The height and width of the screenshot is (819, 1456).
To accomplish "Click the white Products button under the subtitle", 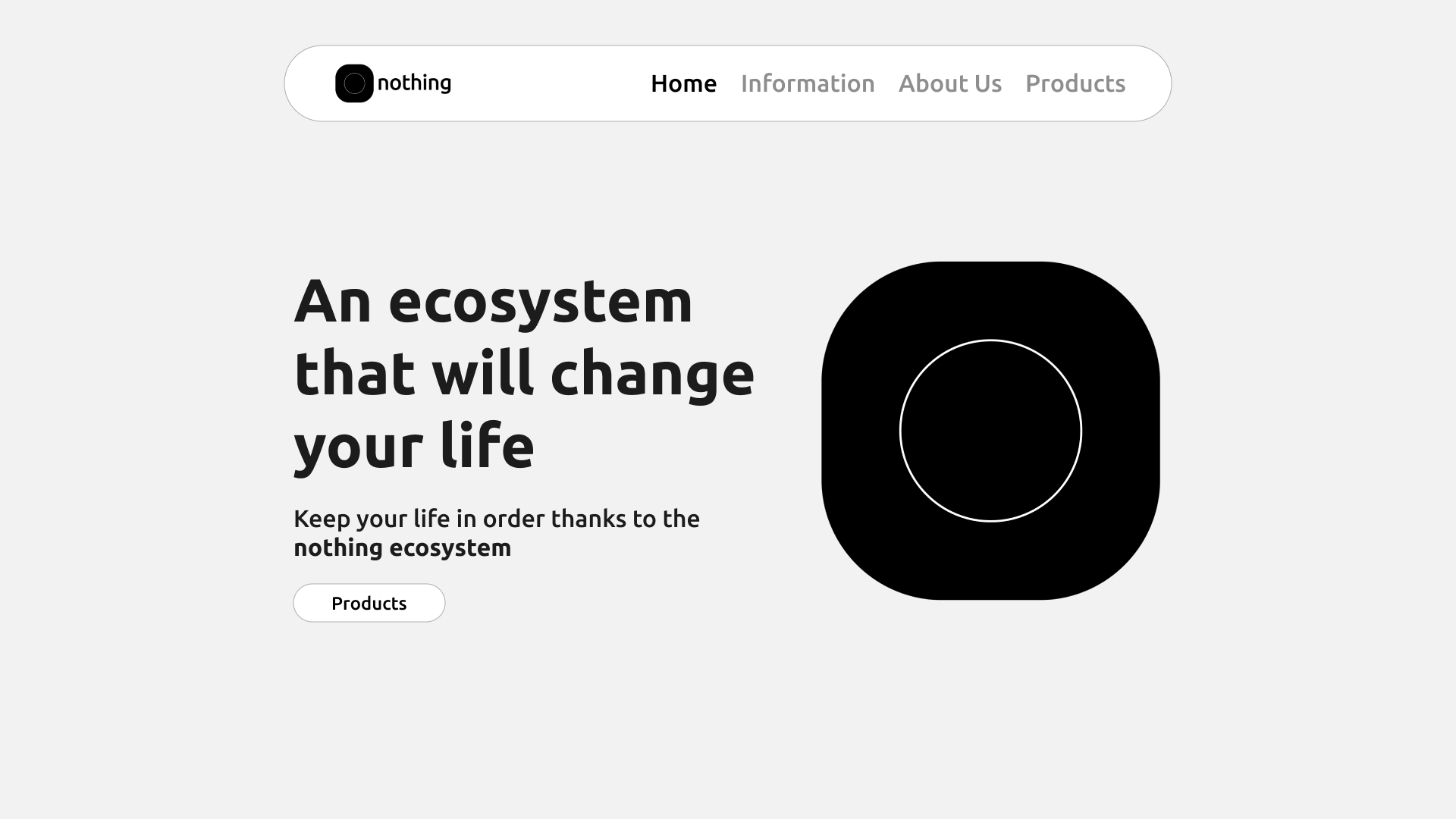I will [x=369, y=603].
